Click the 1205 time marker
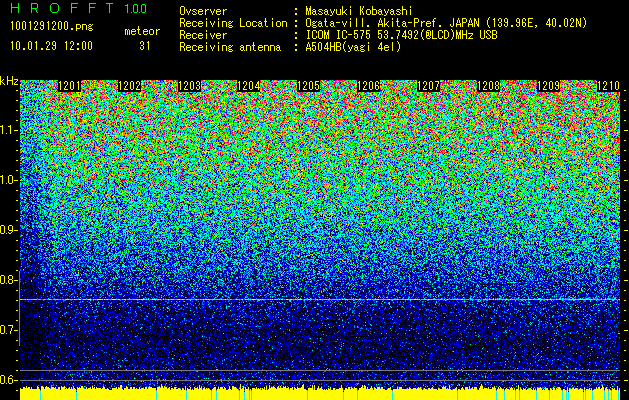Screen dimensions: 629x400 [309, 86]
